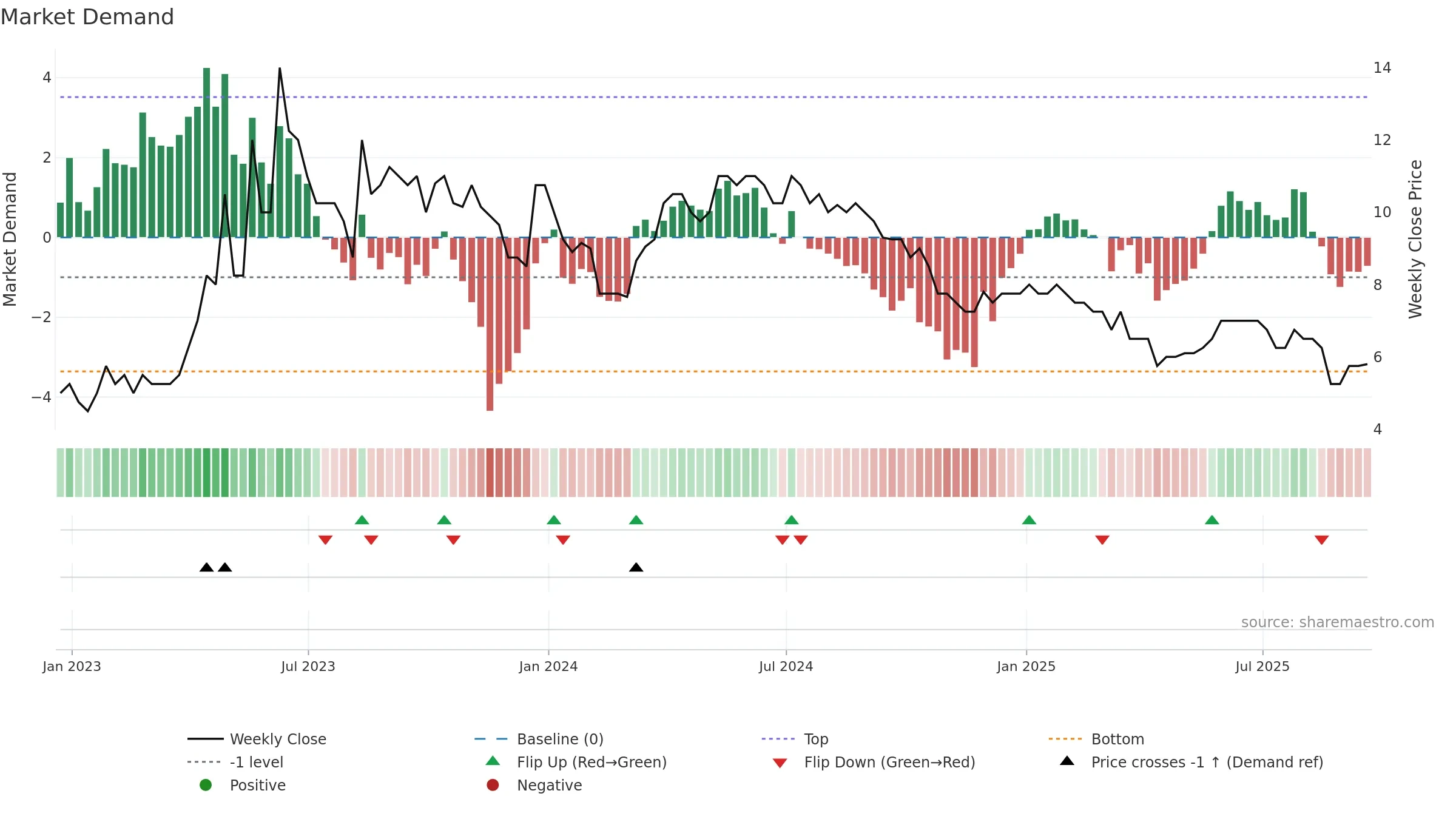The width and height of the screenshot is (1456, 819).
Task: Click the Jul 2025 axis label
Action: tap(1262, 667)
